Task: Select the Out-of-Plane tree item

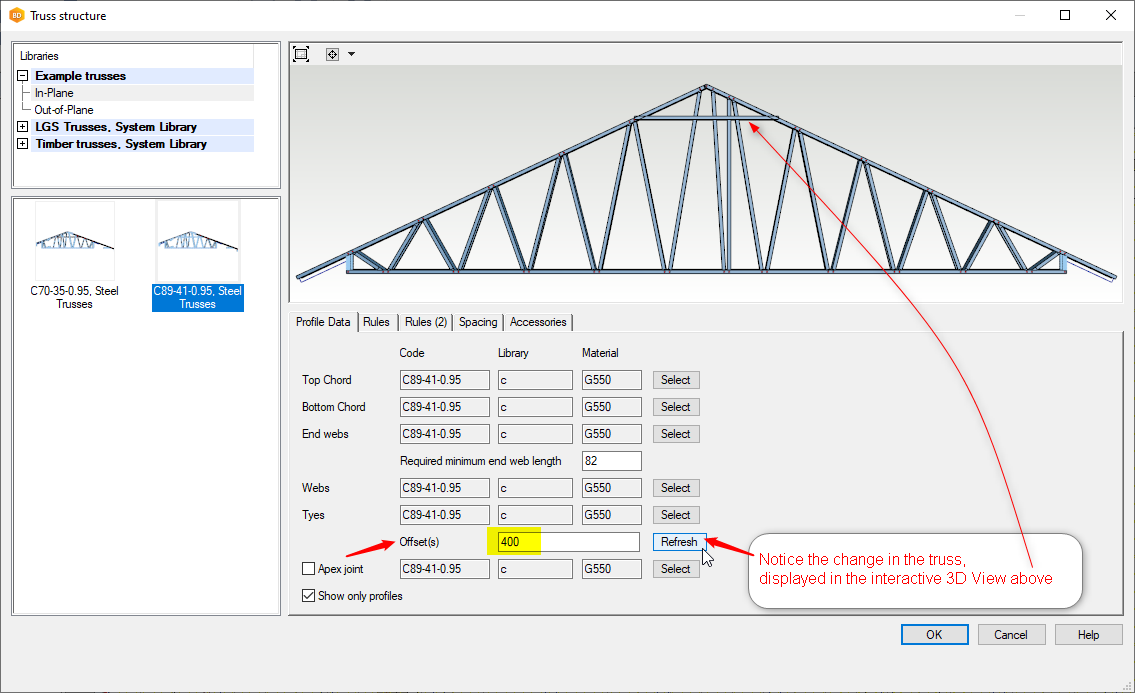Action: pos(64,110)
